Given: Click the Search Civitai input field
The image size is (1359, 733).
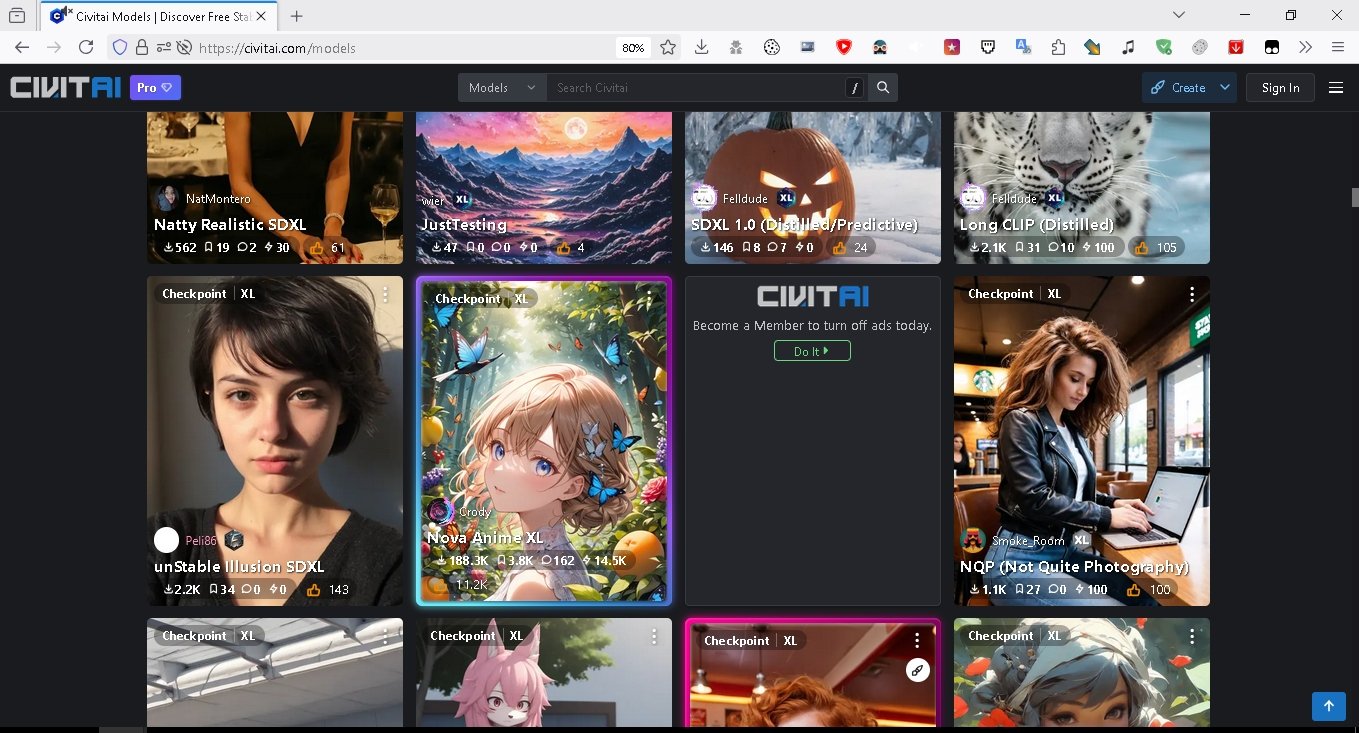Looking at the screenshot, I should (695, 88).
